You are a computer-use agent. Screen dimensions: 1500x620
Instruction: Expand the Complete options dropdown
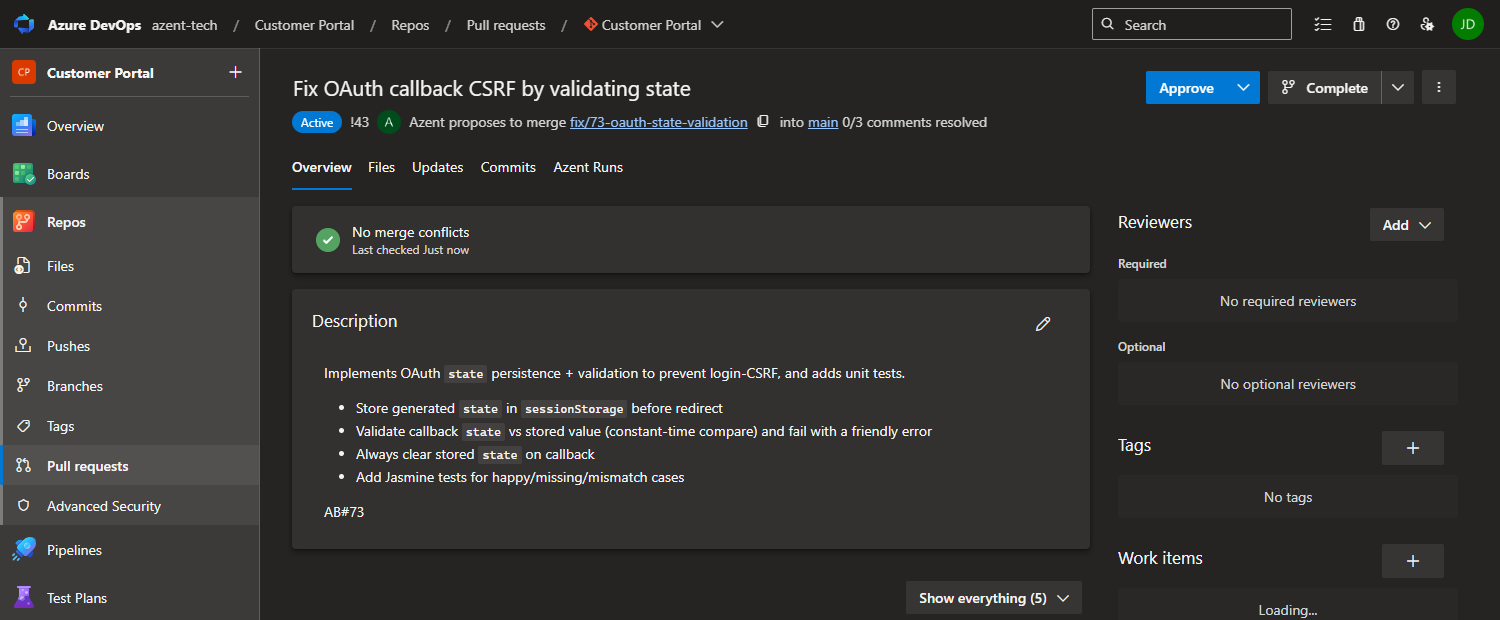pos(1398,88)
